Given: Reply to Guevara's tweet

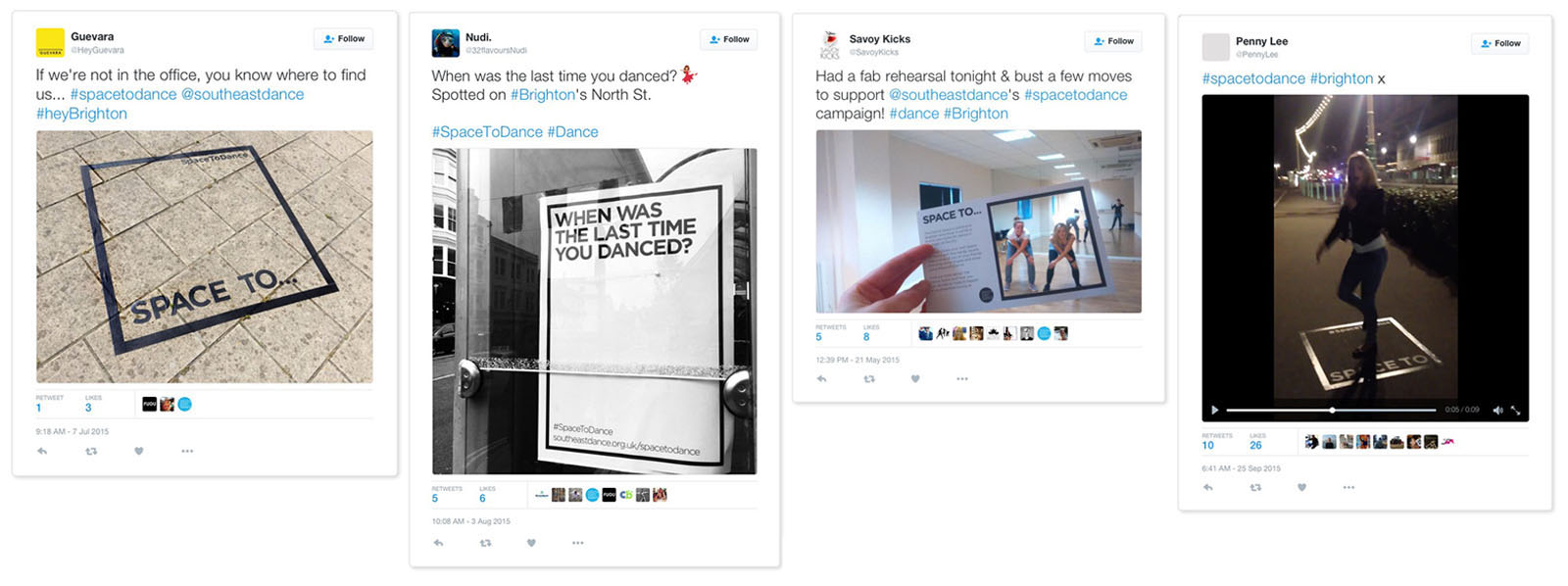Looking at the screenshot, I should click(42, 451).
